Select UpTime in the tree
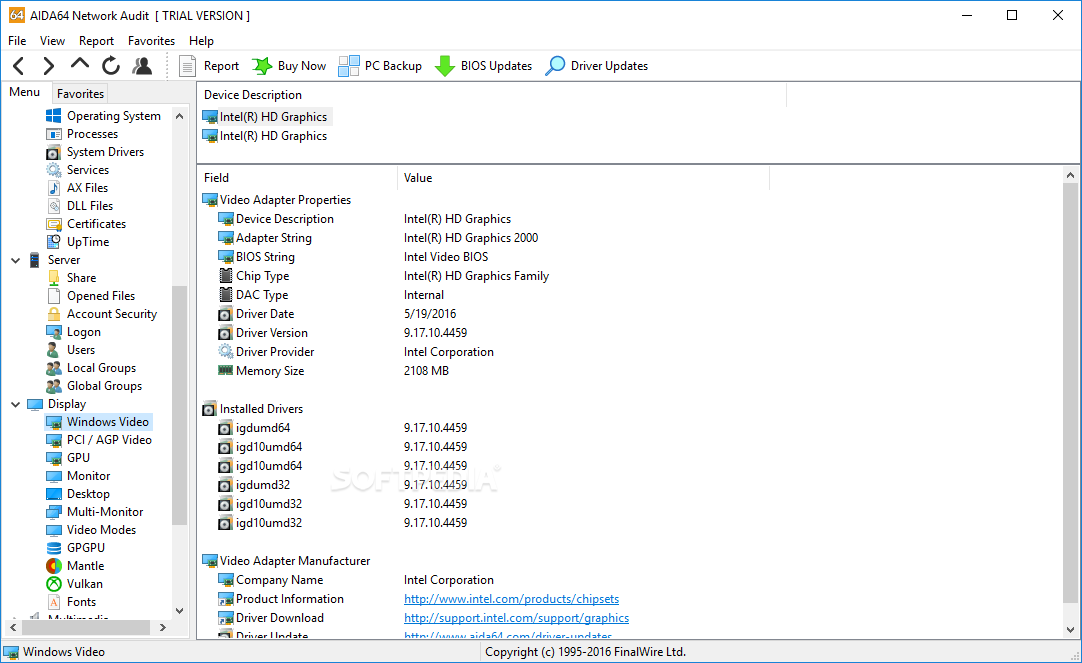Screen dimensions: 1082x663 click(77, 241)
